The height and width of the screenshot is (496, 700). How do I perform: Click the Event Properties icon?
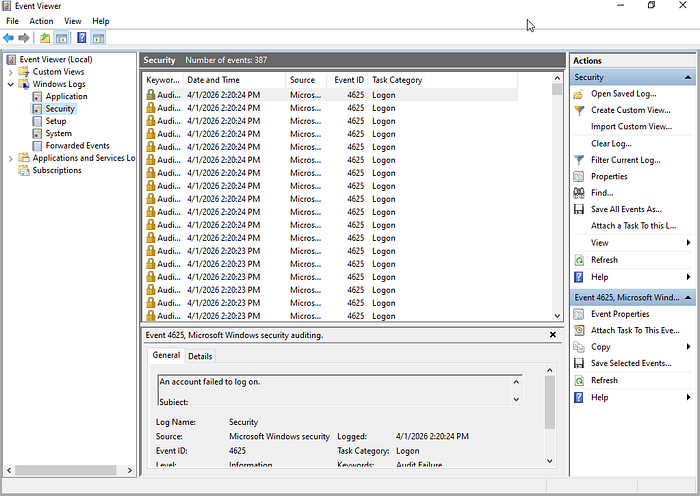tap(579, 314)
